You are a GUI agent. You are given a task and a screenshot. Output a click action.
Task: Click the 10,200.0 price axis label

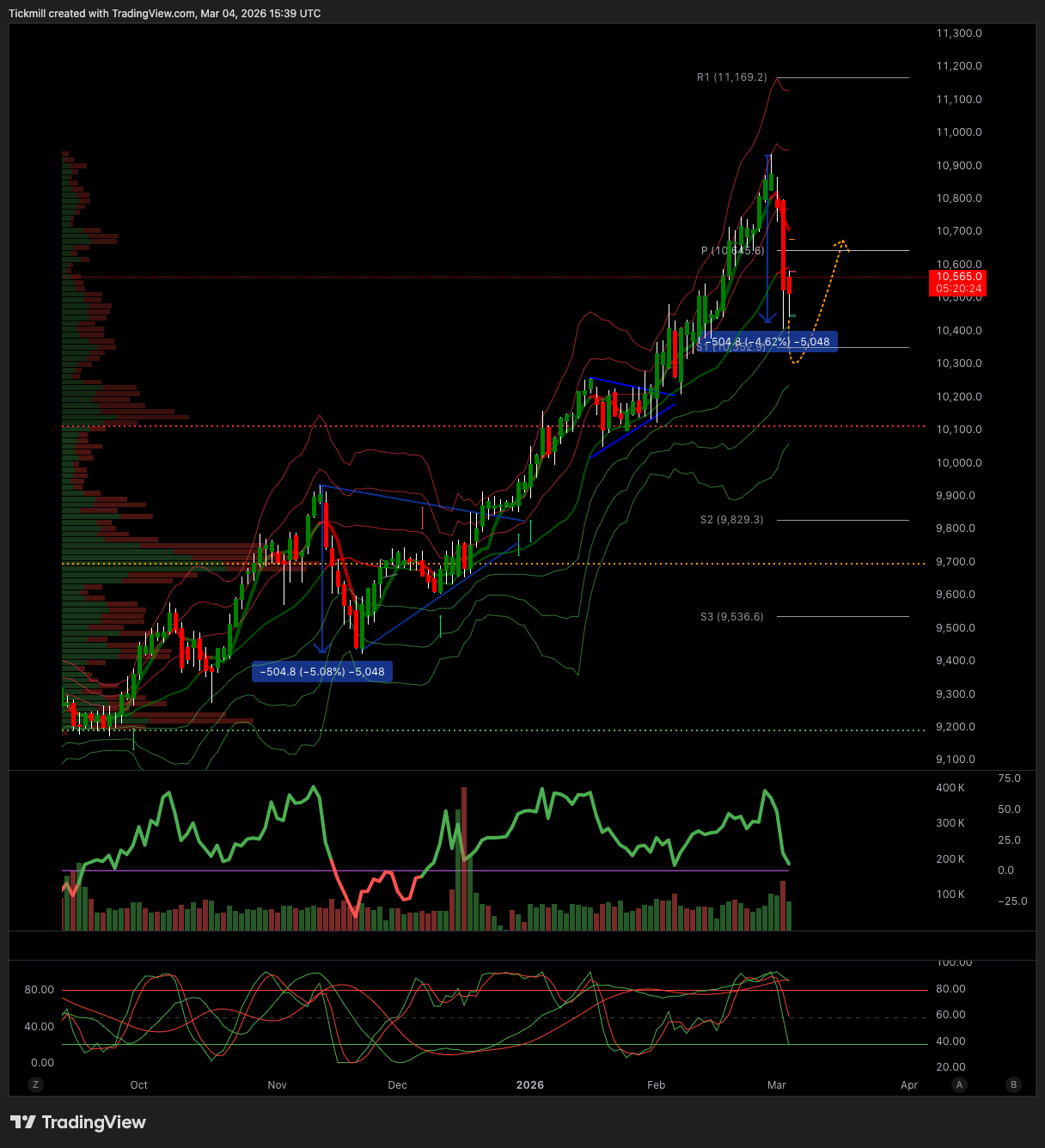(959, 397)
